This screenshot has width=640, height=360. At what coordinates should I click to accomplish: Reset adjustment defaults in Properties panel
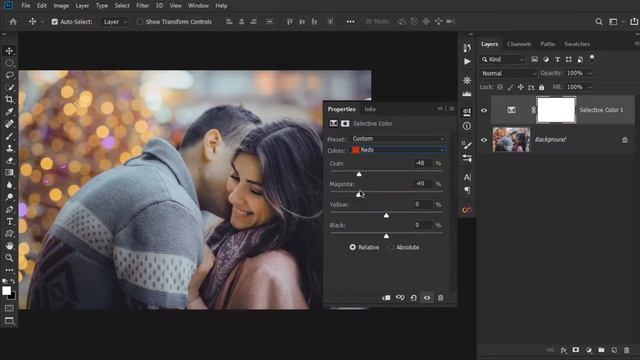[413, 298]
